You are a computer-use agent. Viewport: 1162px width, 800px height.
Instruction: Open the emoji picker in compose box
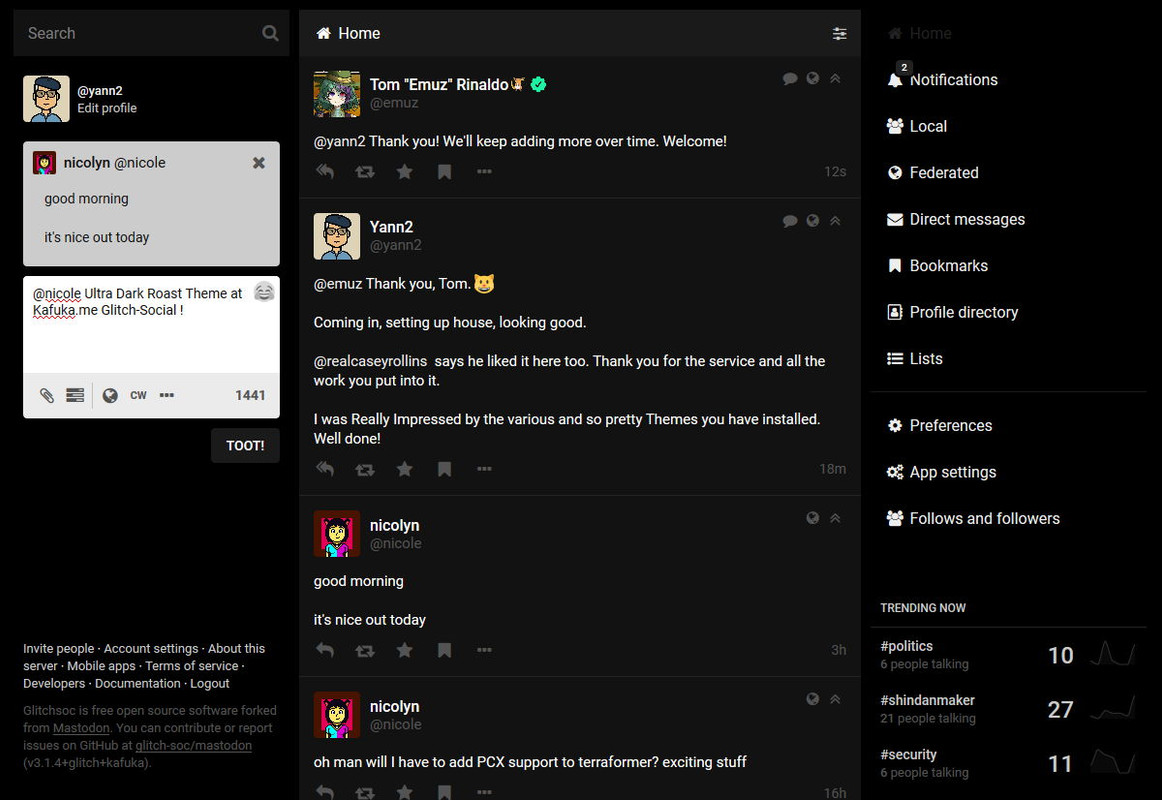tap(264, 292)
